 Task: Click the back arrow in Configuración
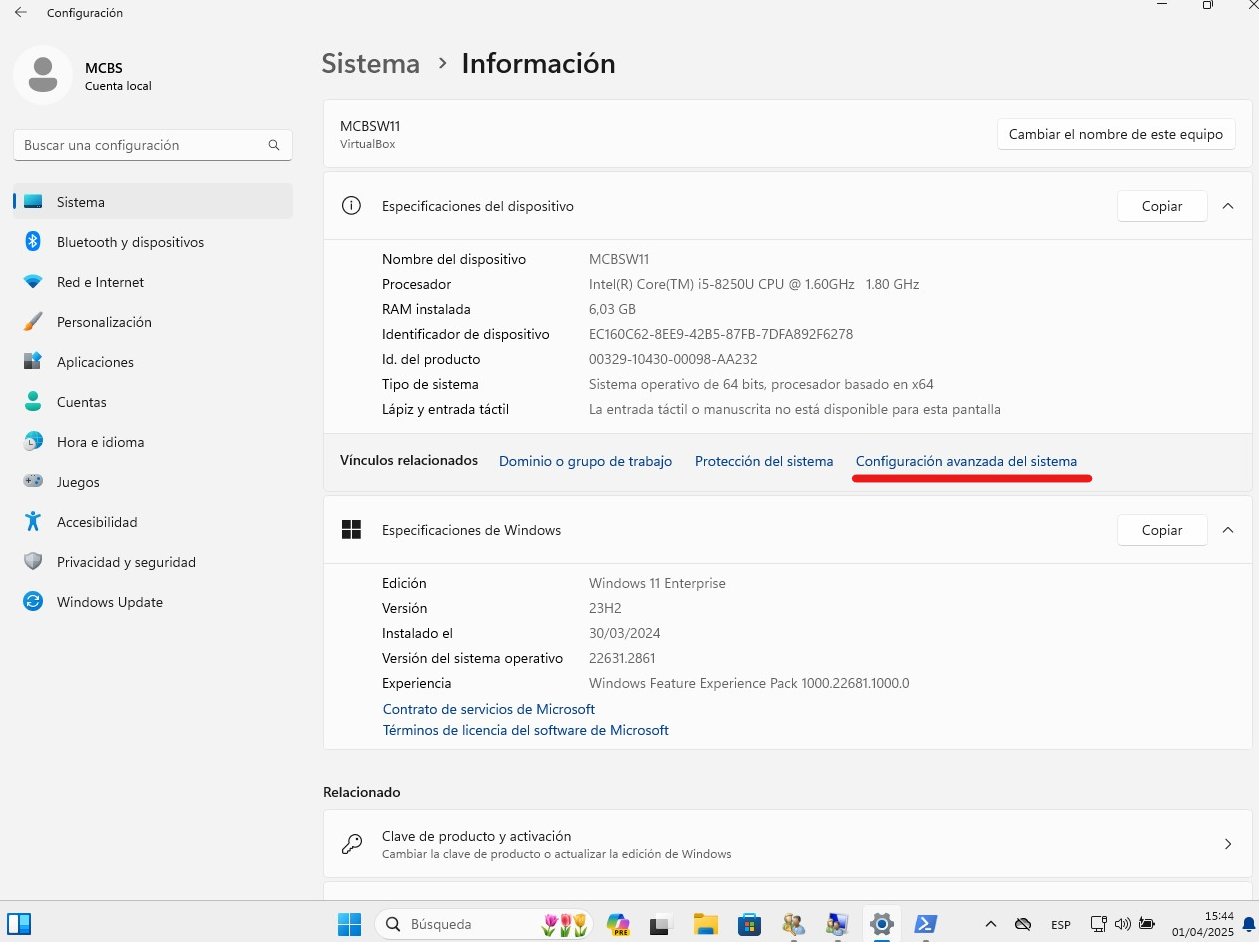pos(21,13)
